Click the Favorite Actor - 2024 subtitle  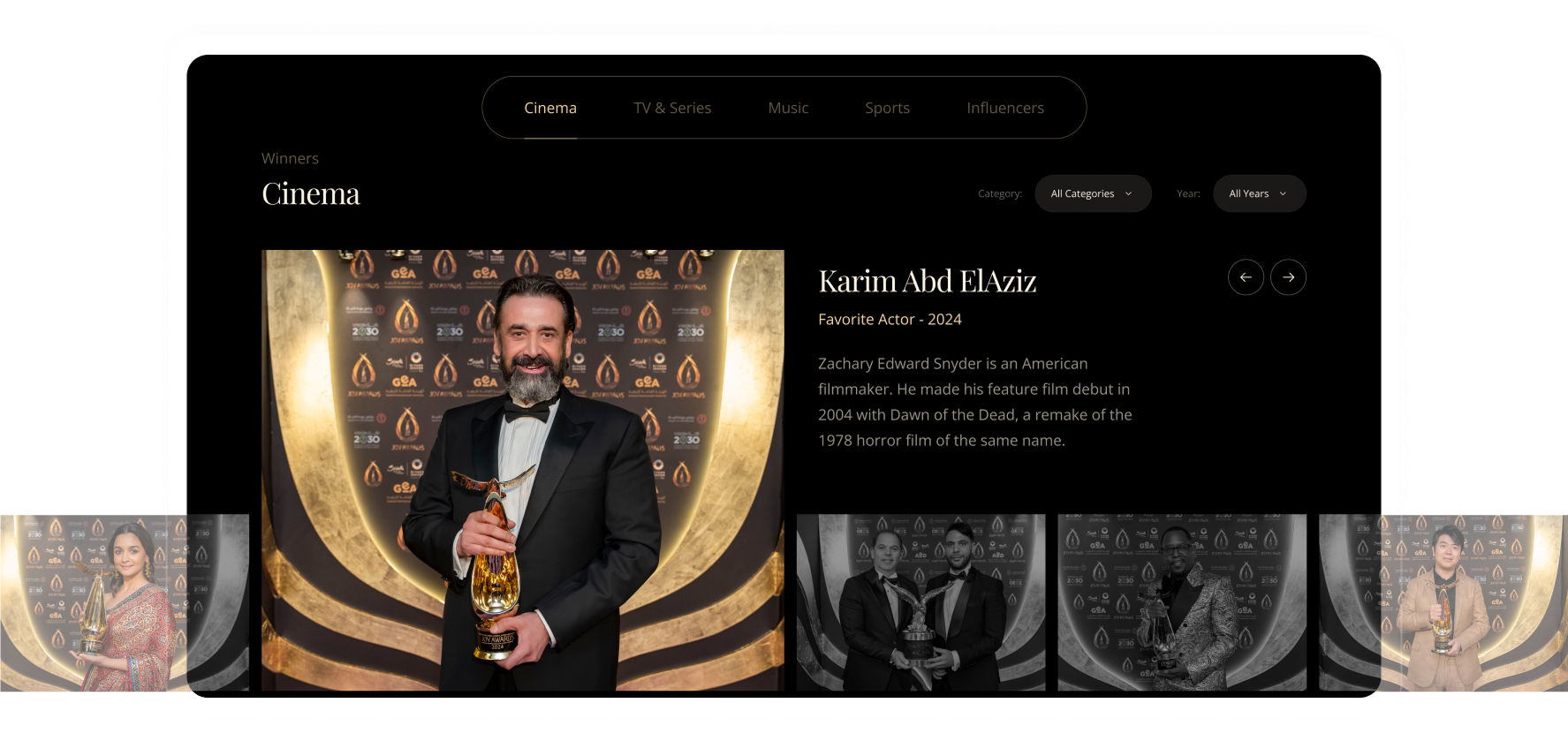[x=890, y=320]
